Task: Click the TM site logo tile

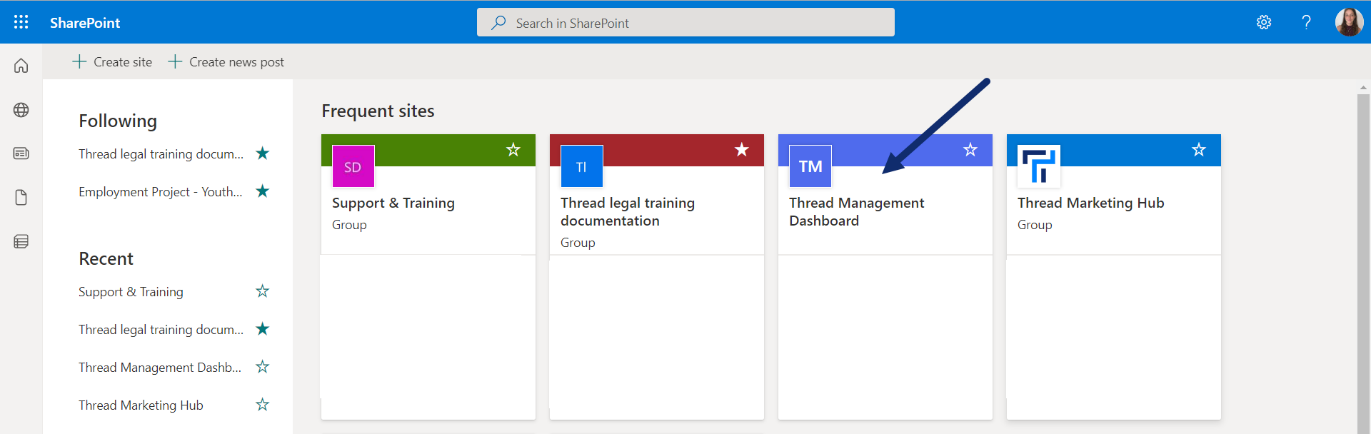Action: pyautogui.click(x=810, y=166)
